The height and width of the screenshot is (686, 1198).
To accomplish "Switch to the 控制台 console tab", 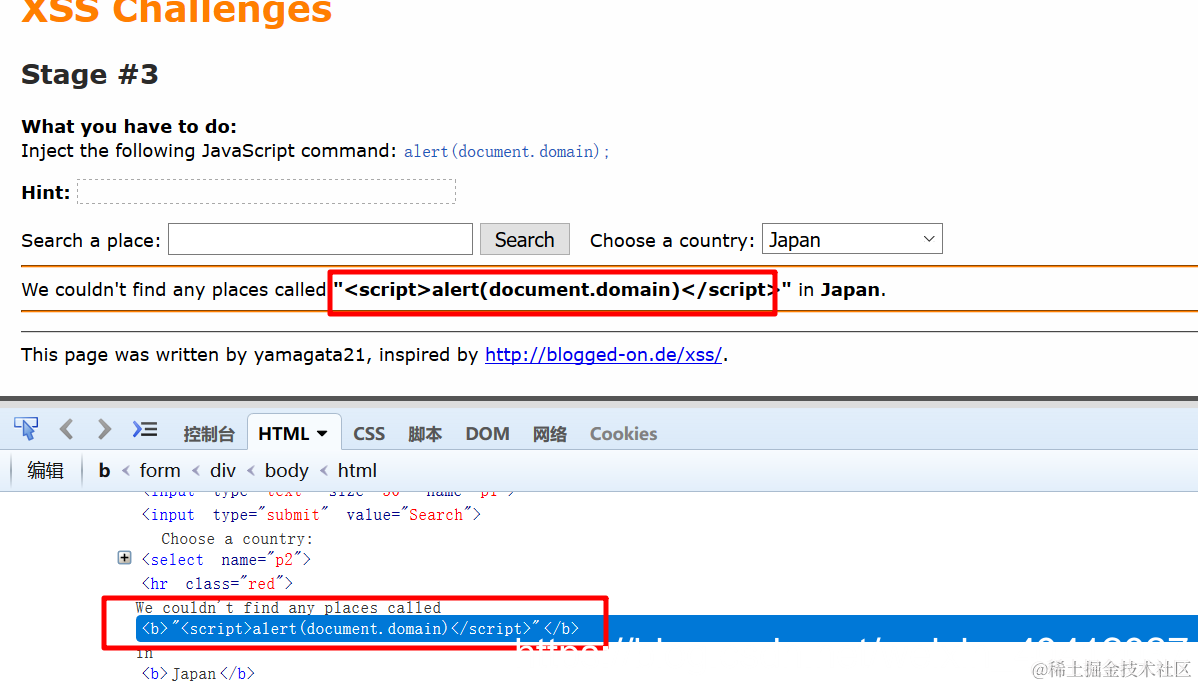I will (209, 433).
